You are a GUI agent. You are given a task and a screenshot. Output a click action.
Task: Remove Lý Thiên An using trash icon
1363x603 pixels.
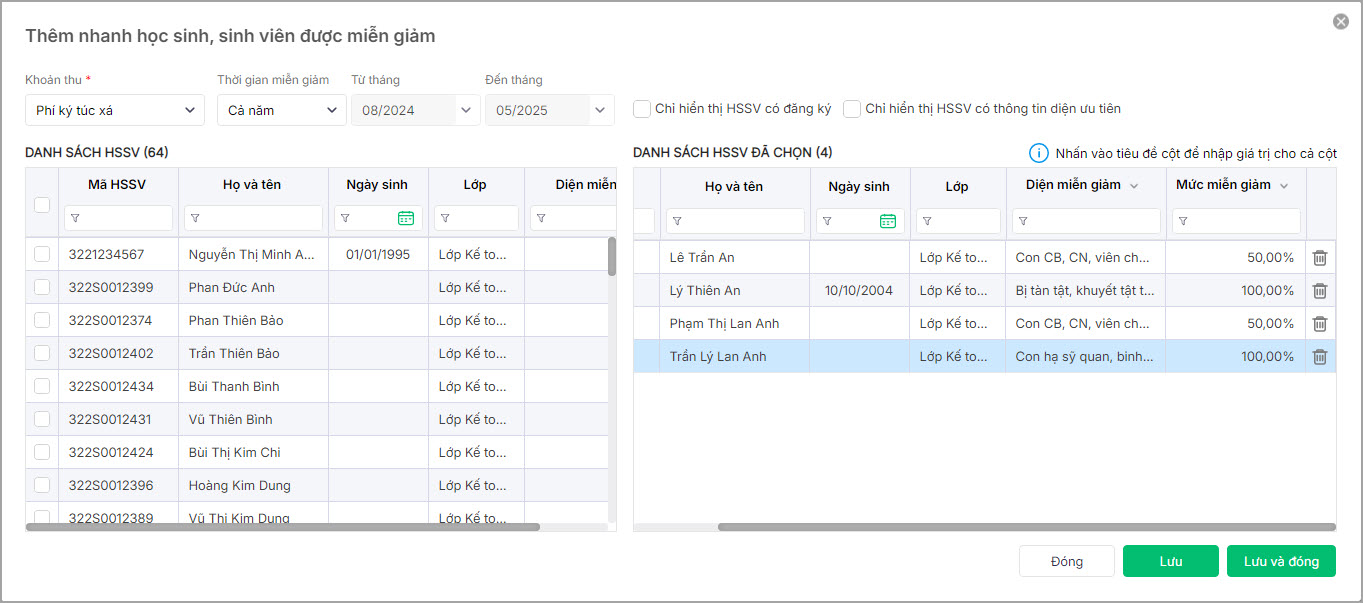(1320, 291)
